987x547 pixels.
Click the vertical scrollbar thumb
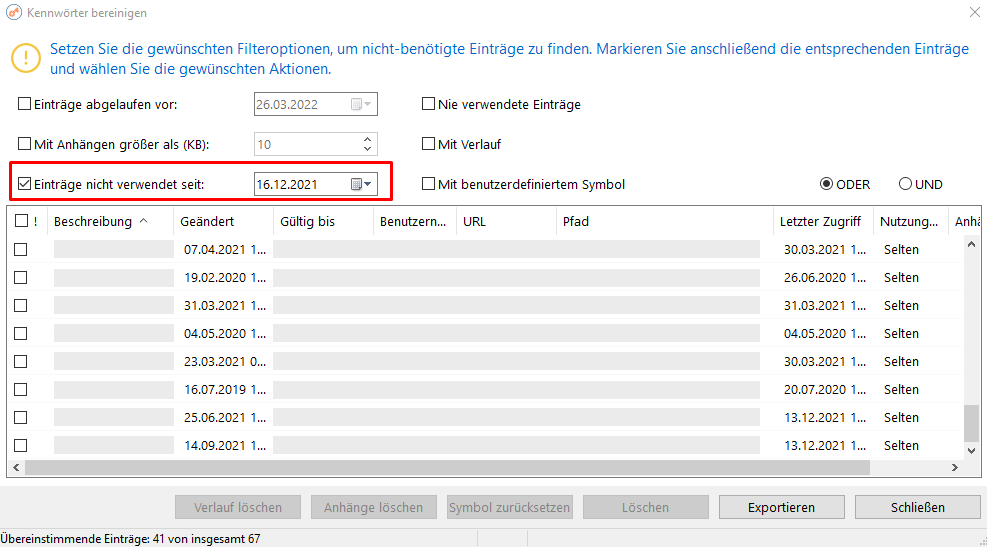[x=971, y=423]
